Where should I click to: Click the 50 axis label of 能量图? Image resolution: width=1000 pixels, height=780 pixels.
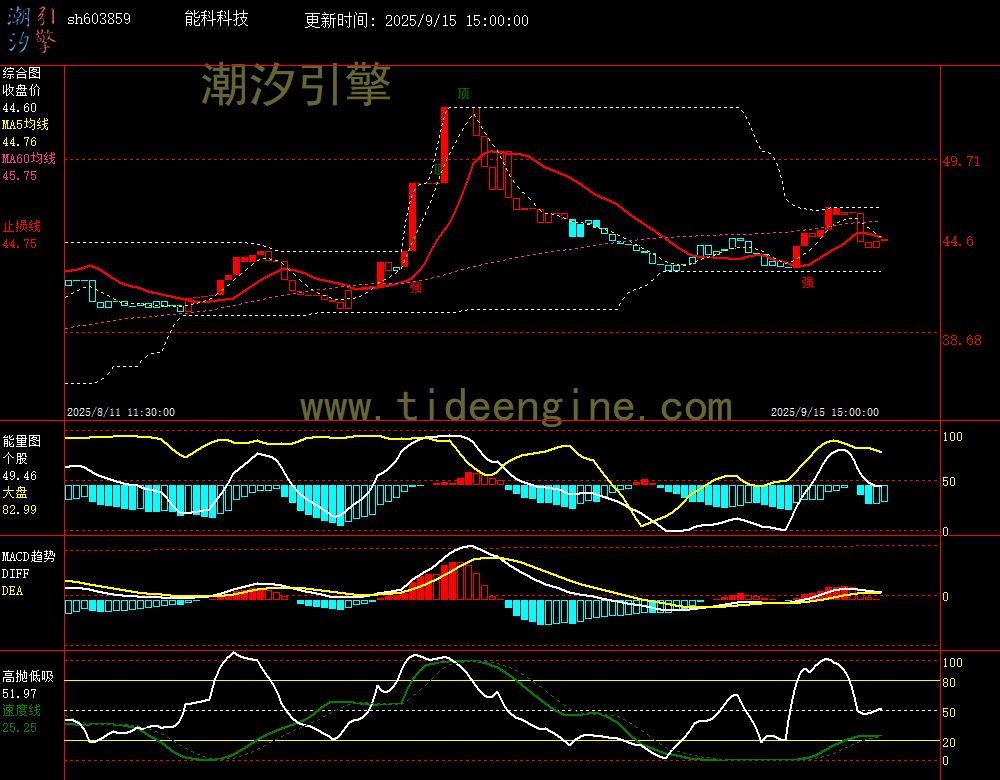pyautogui.click(x=949, y=482)
